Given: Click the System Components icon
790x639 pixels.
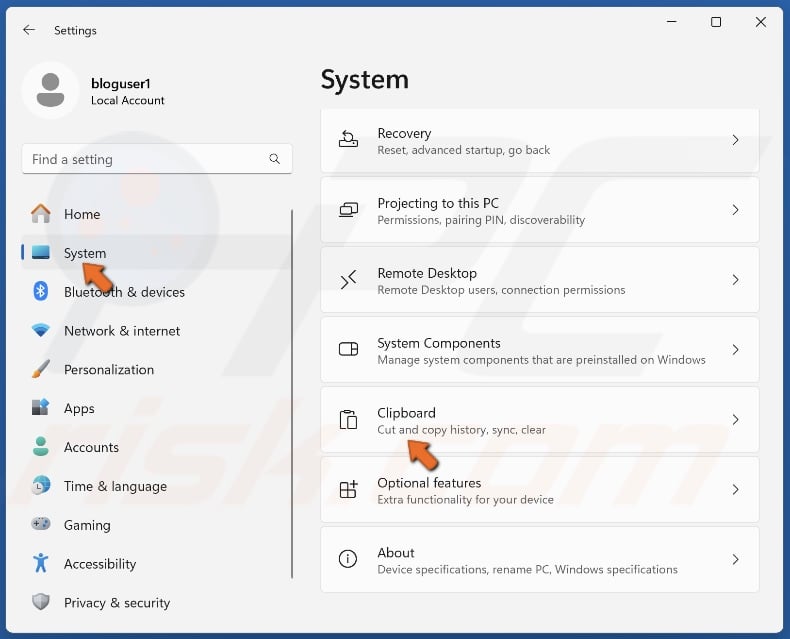Looking at the screenshot, I should coord(348,349).
